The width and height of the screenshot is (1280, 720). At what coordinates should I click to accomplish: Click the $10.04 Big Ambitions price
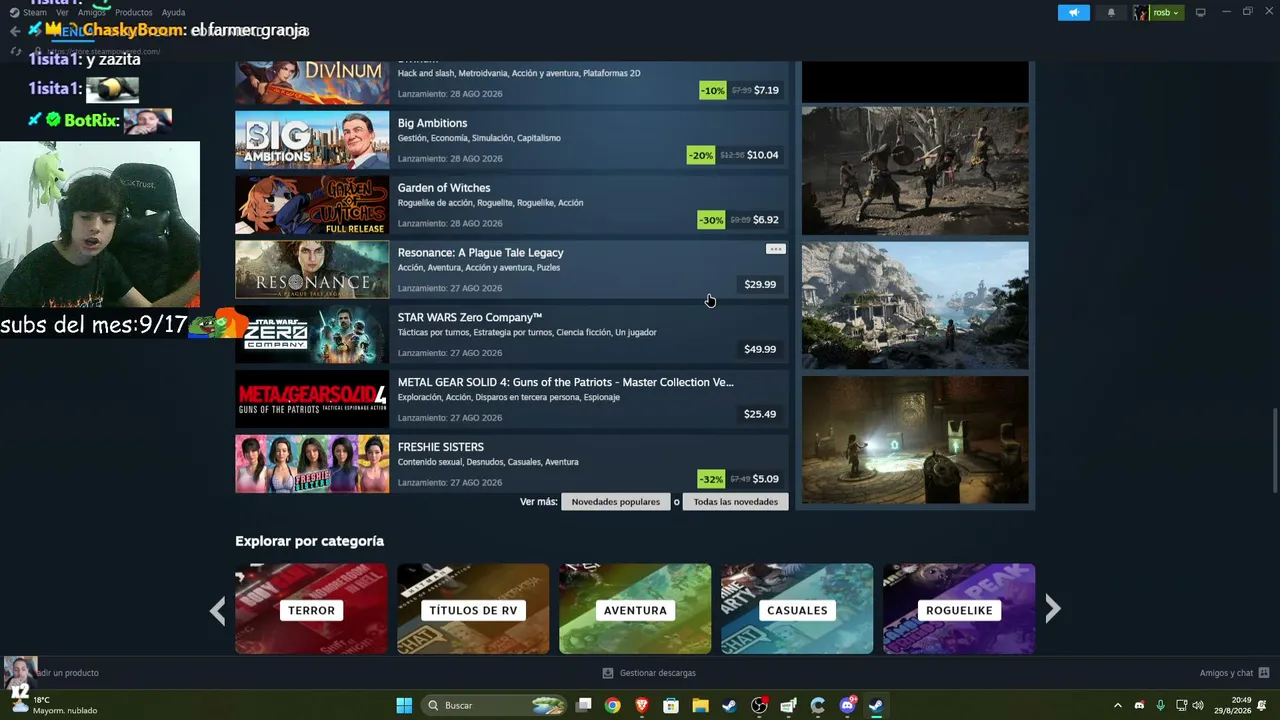763,155
